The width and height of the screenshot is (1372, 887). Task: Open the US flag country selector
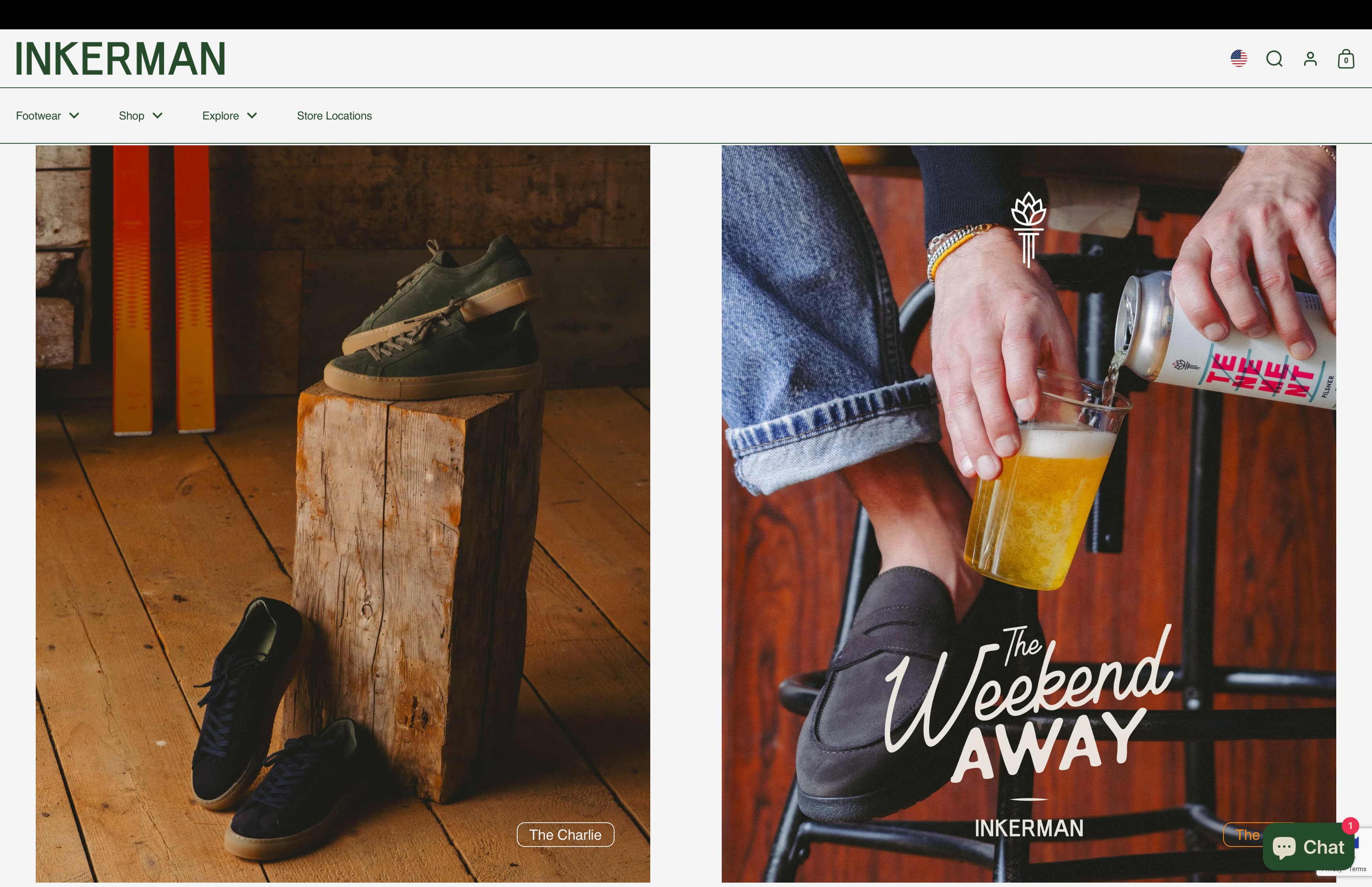click(x=1239, y=58)
